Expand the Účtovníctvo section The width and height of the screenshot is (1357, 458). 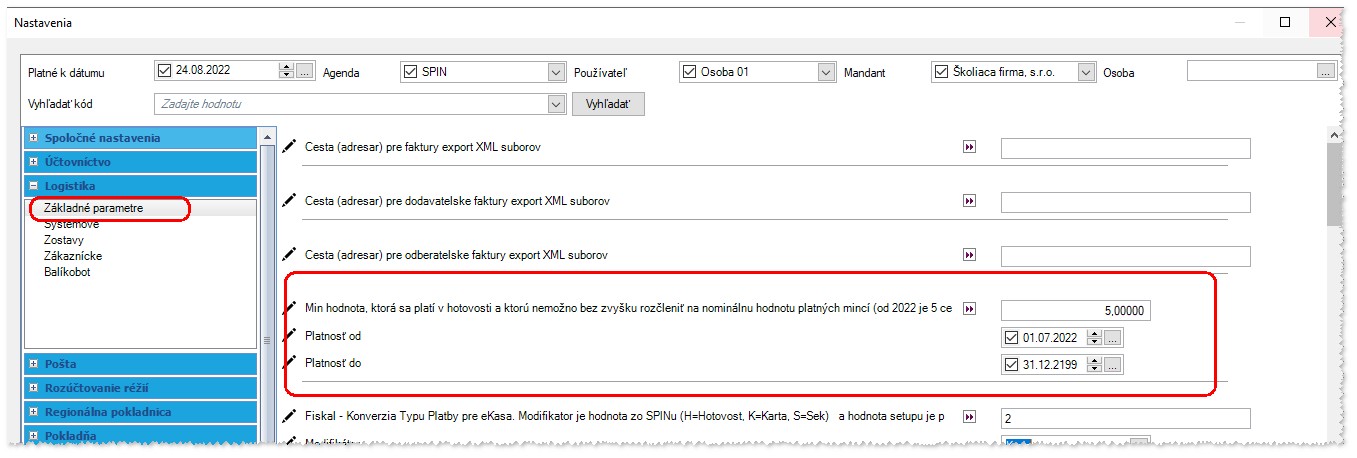(x=34, y=162)
